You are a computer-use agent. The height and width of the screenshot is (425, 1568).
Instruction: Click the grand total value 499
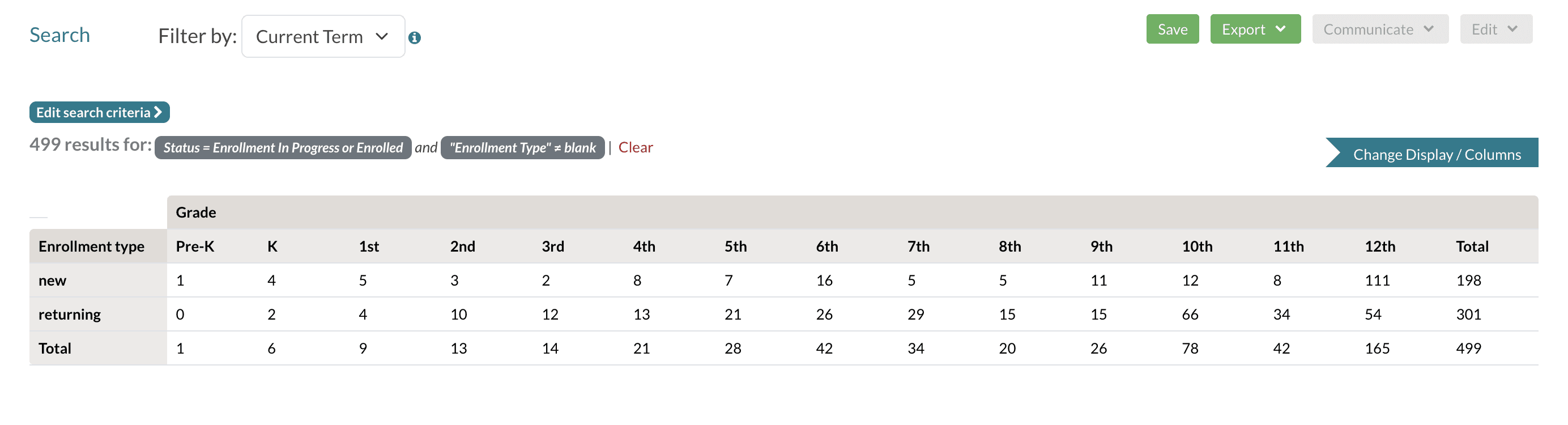[x=1468, y=348]
